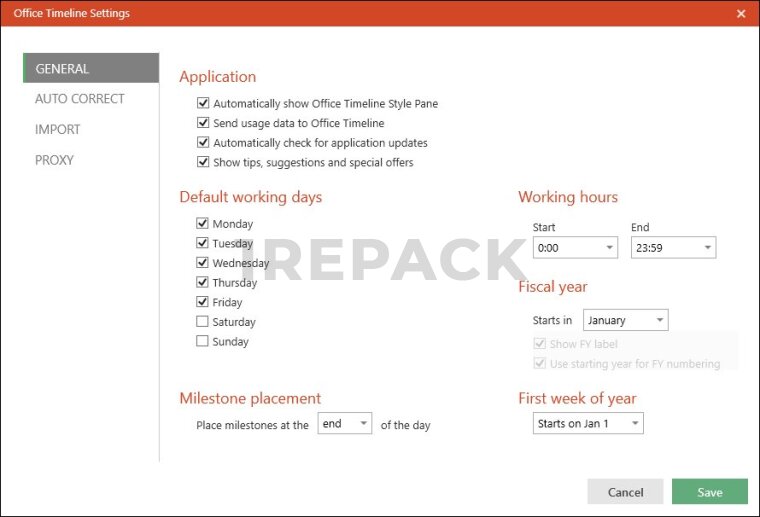The image size is (760, 517).
Task: Enable Saturday as a working day
Action: tap(203, 322)
